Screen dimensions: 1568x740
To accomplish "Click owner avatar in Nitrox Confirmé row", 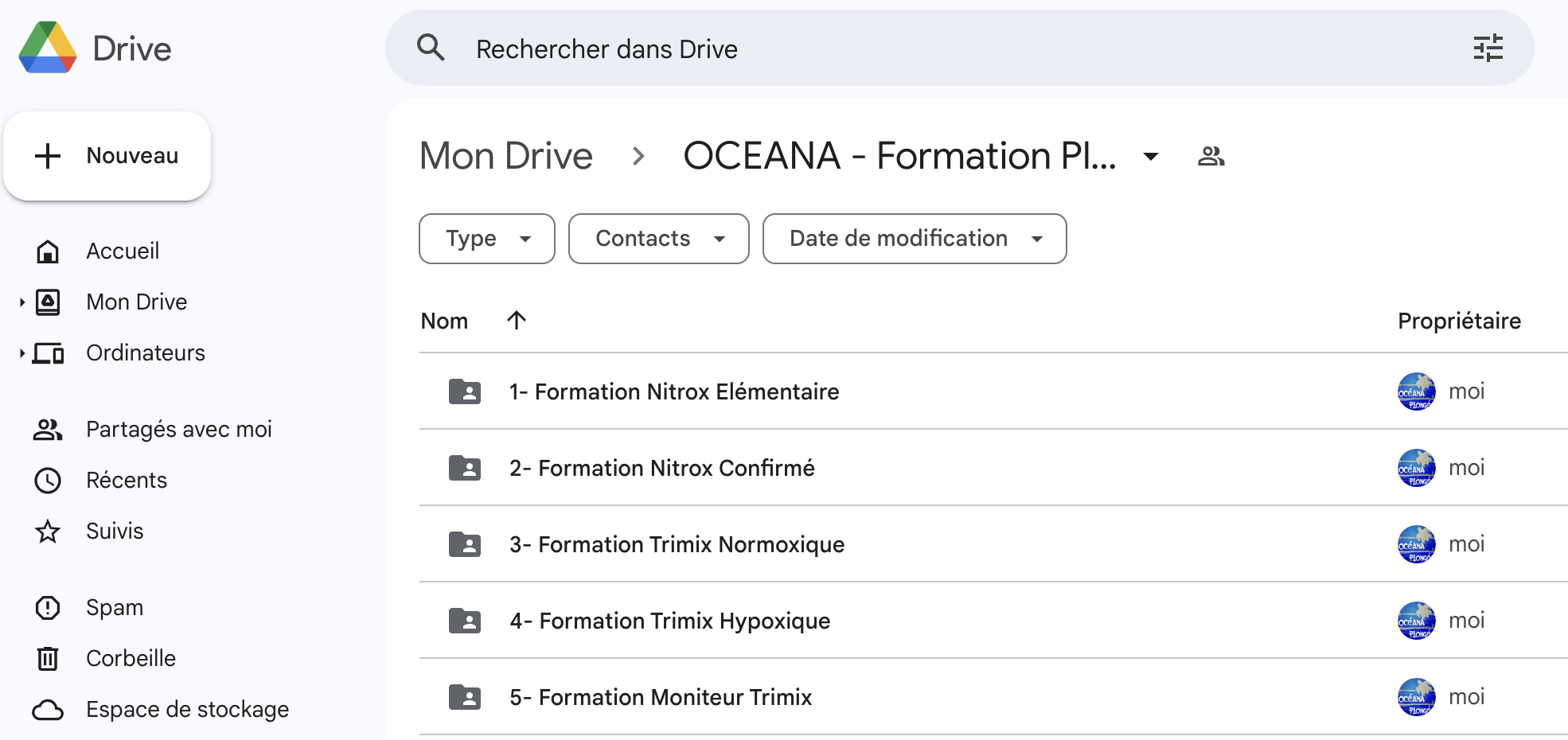I will 1417,468.
